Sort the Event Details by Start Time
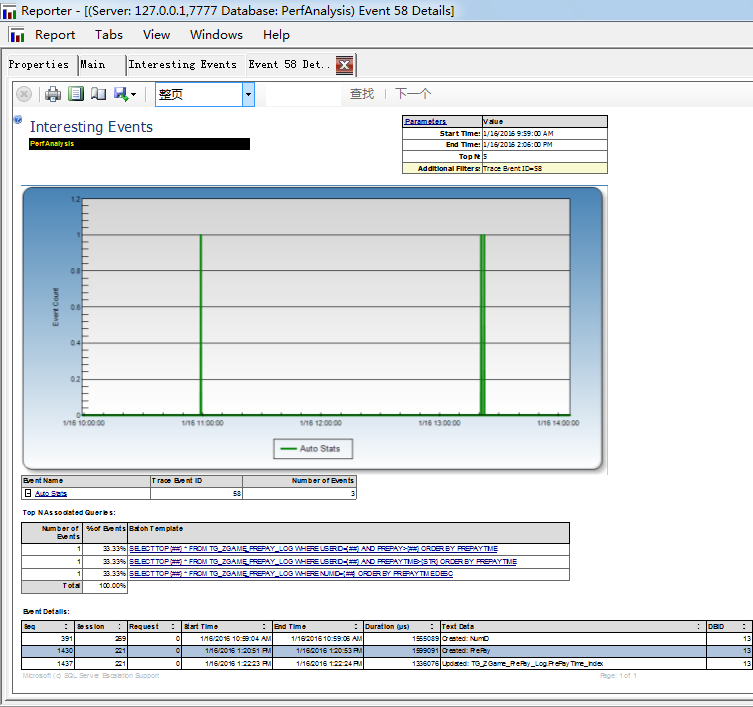This screenshot has height=707, width=753. coord(264,626)
